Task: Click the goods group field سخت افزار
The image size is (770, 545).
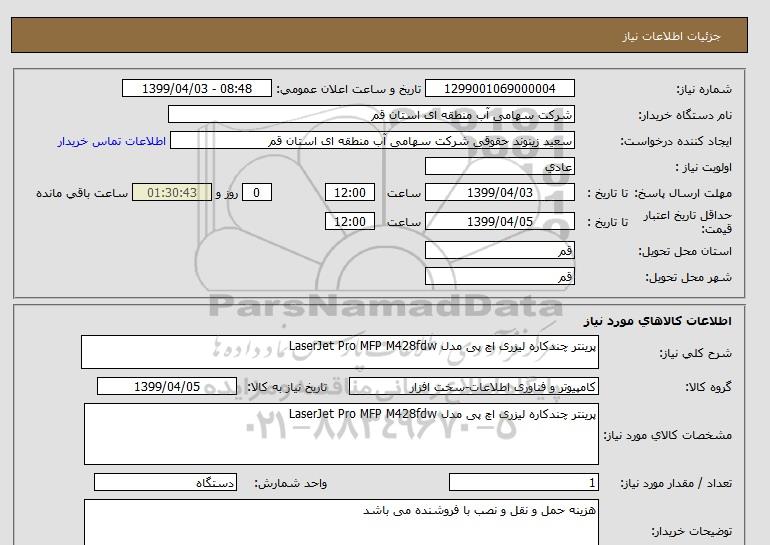Action: (x=473, y=386)
